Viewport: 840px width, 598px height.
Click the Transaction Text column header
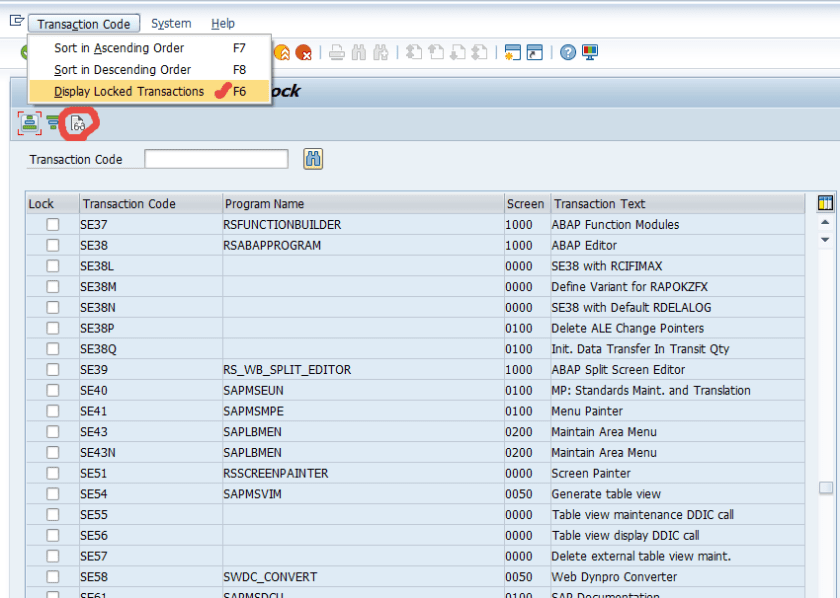coord(600,204)
